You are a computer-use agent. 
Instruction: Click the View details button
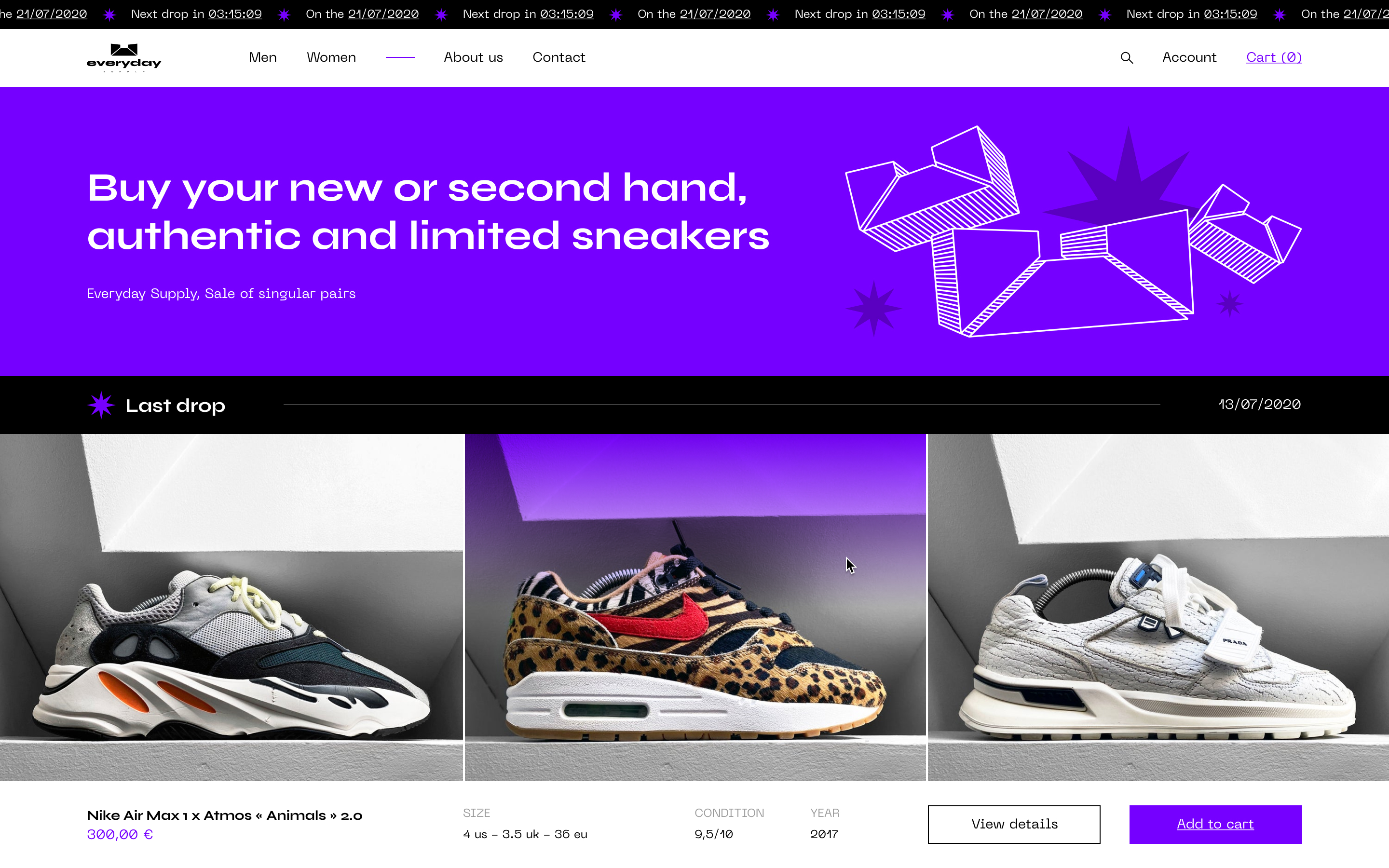tap(1014, 824)
